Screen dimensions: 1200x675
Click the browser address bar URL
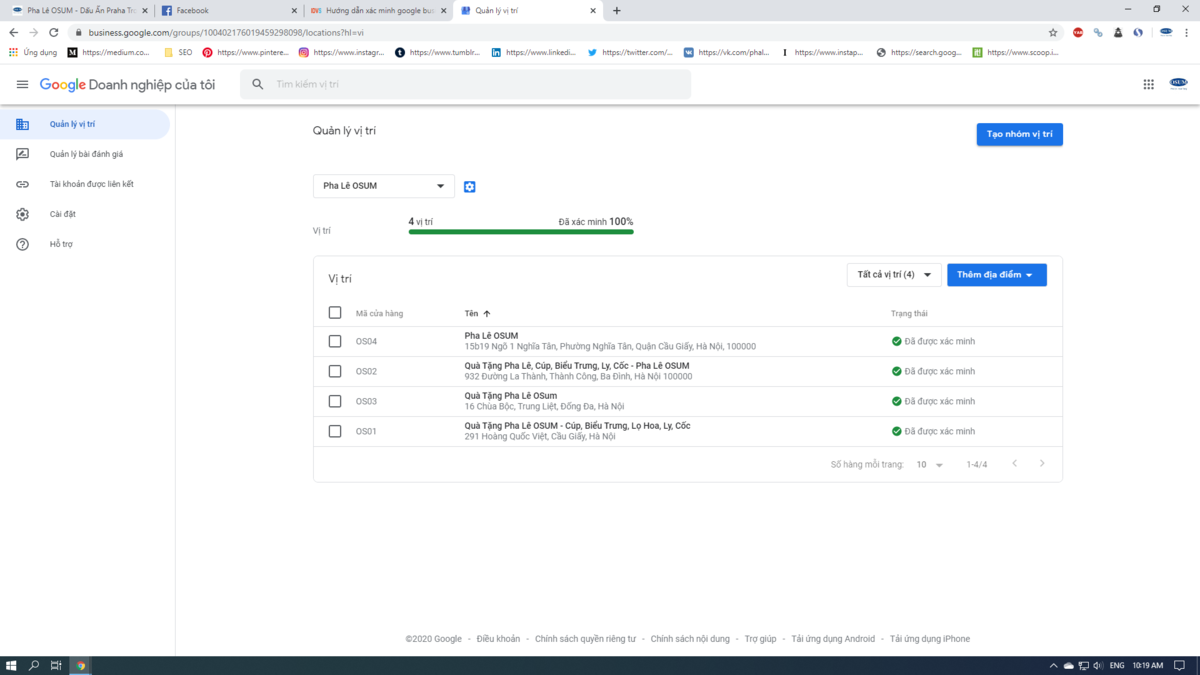(226, 32)
